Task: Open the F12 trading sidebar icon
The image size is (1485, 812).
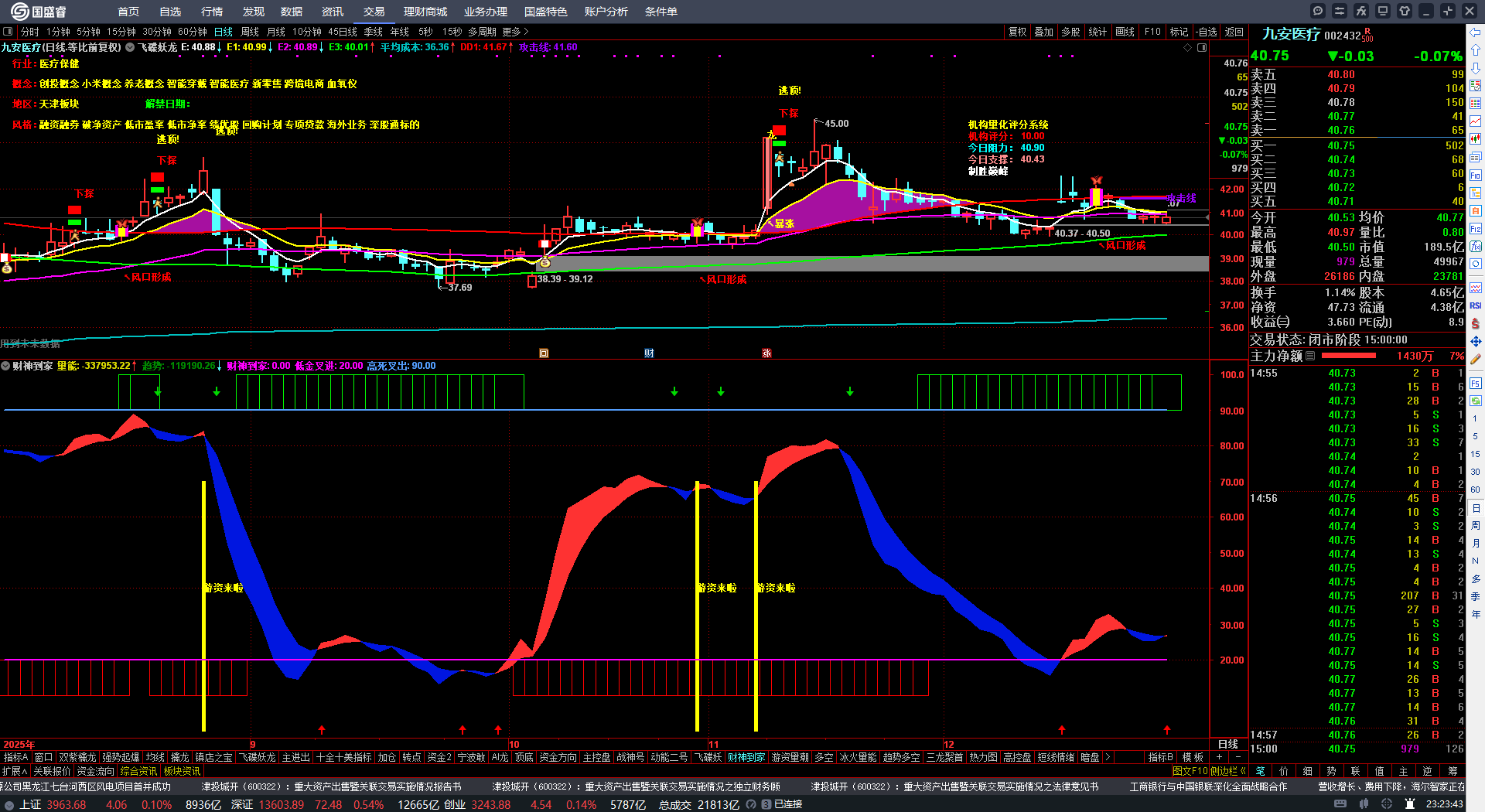Action: tap(1476, 229)
